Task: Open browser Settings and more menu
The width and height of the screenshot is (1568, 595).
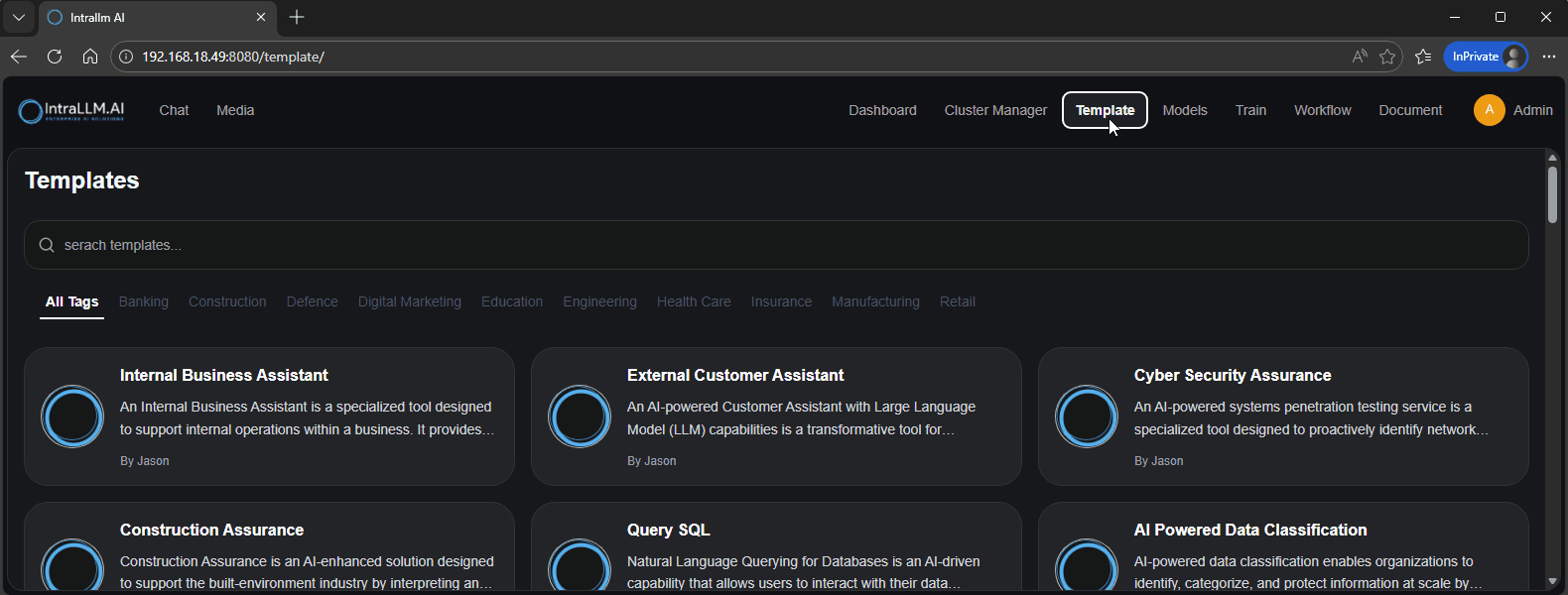Action: click(1549, 57)
